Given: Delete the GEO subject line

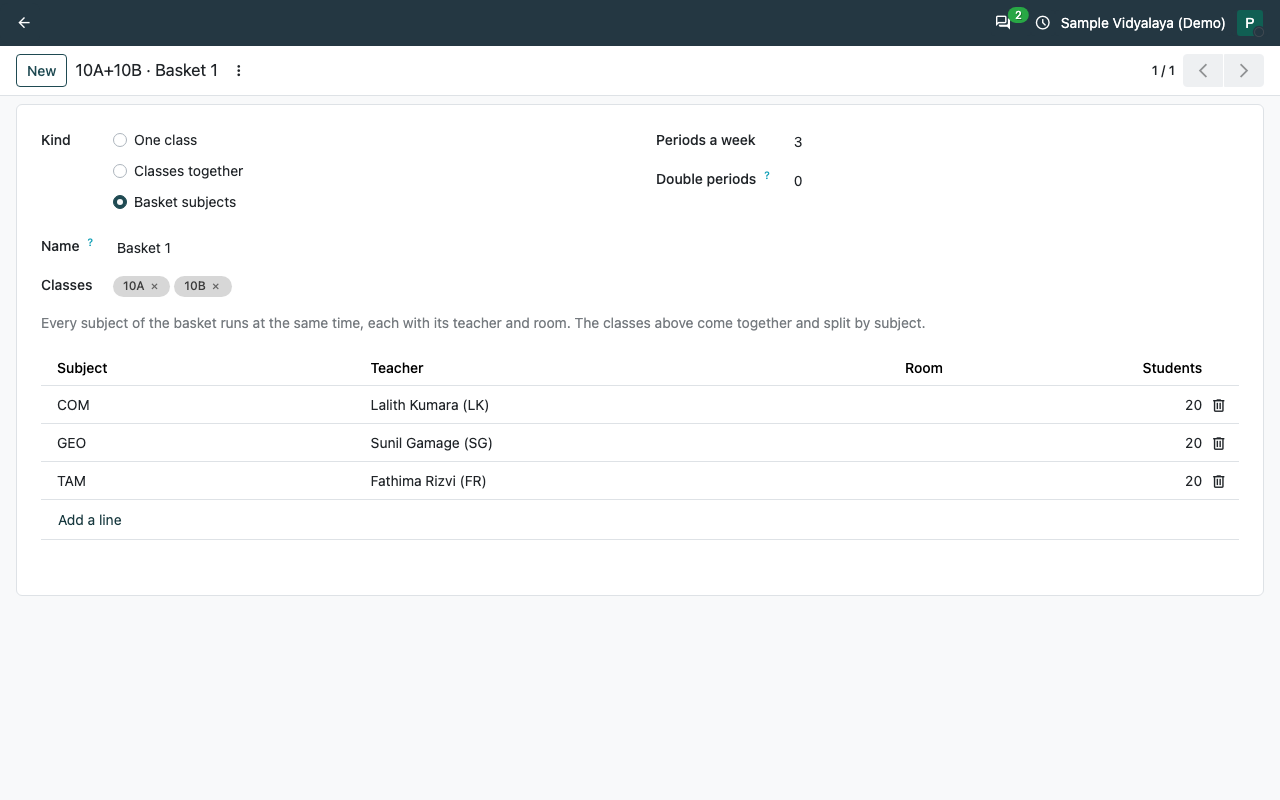Looking at the screenshot, I should [1219, 443].
